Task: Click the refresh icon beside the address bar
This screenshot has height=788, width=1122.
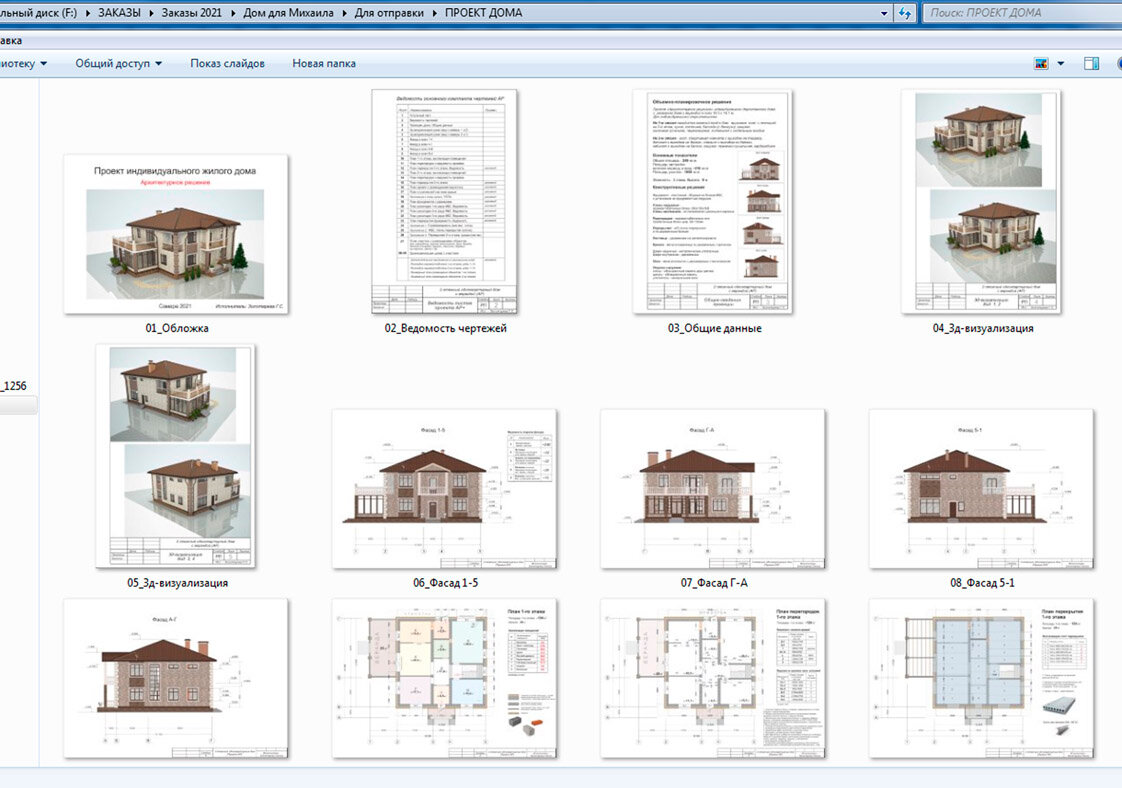Action: point(905,13)
